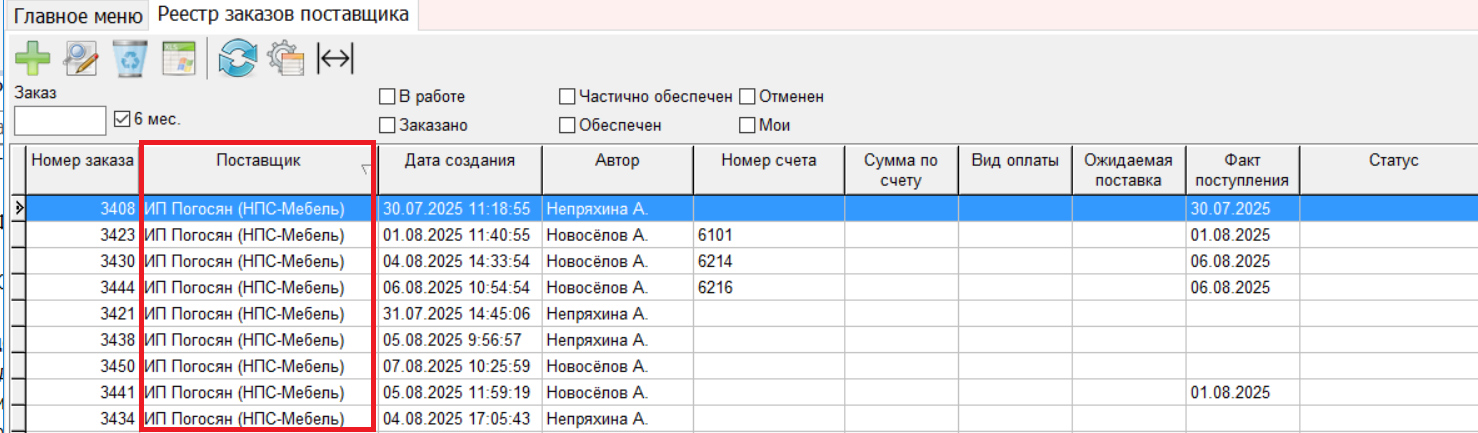The image size is (1478, 433).
Task: Uncheck the "6 мес." checkbox
Action: pyautogui.click(x=122, y=119)
